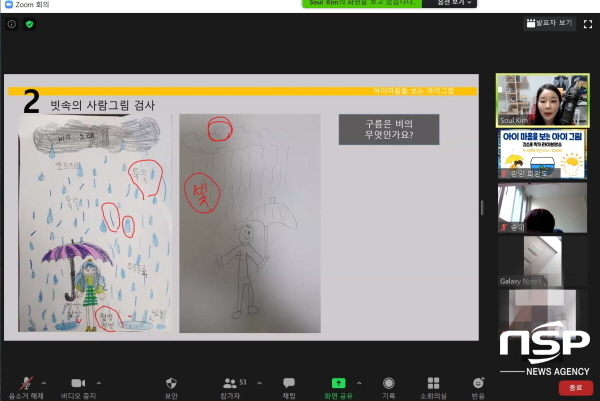Click the Record button
This screenshot has width=600, height=401.
(x=388, y=385)
